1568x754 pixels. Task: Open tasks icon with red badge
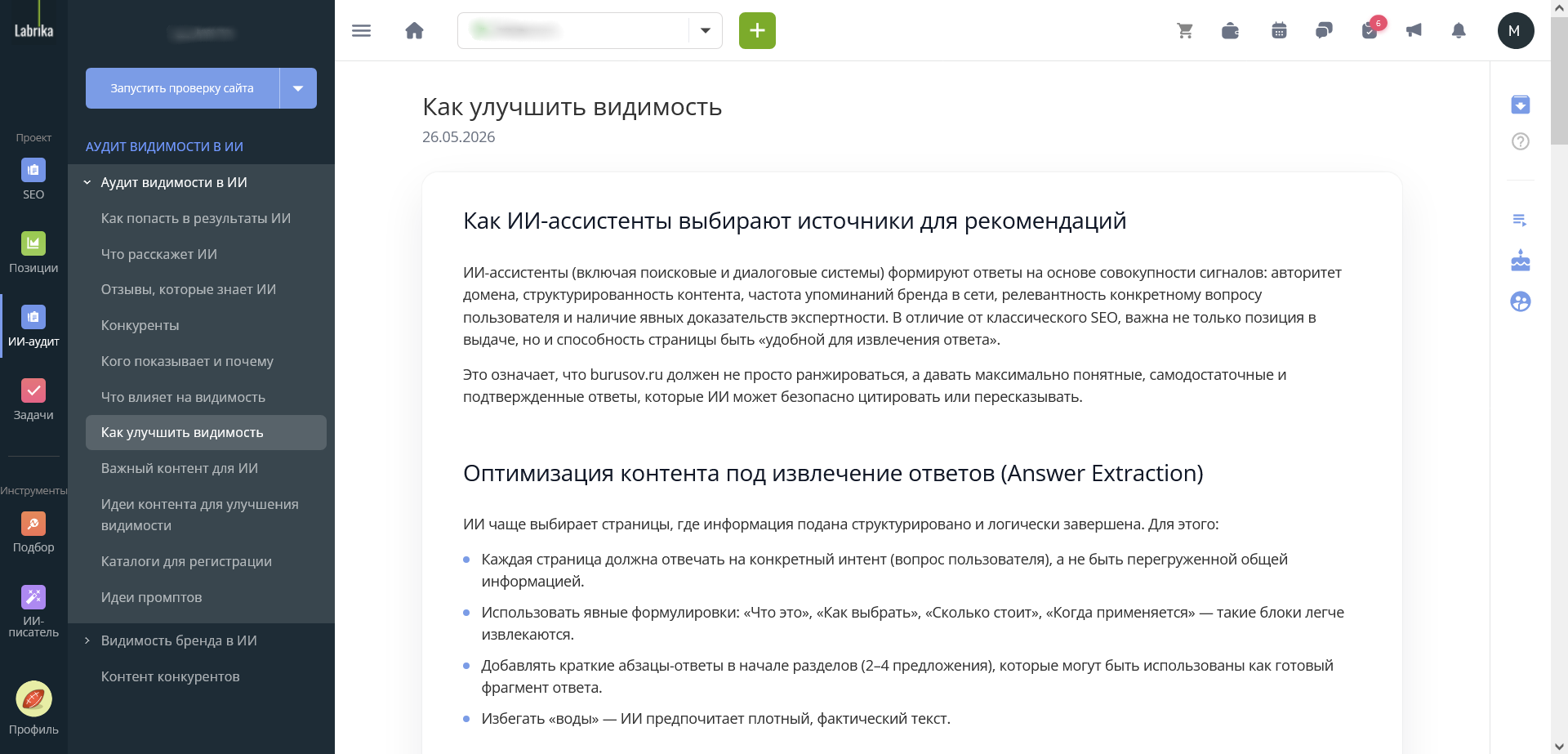pos(1371,29)
